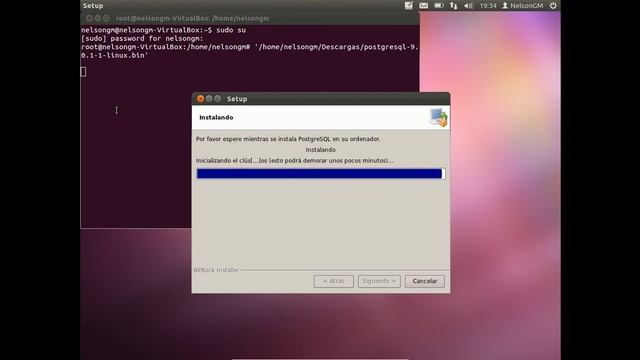Open the notes indicator in top panel
Screen dimensions: 640x360
coord(409,5)
